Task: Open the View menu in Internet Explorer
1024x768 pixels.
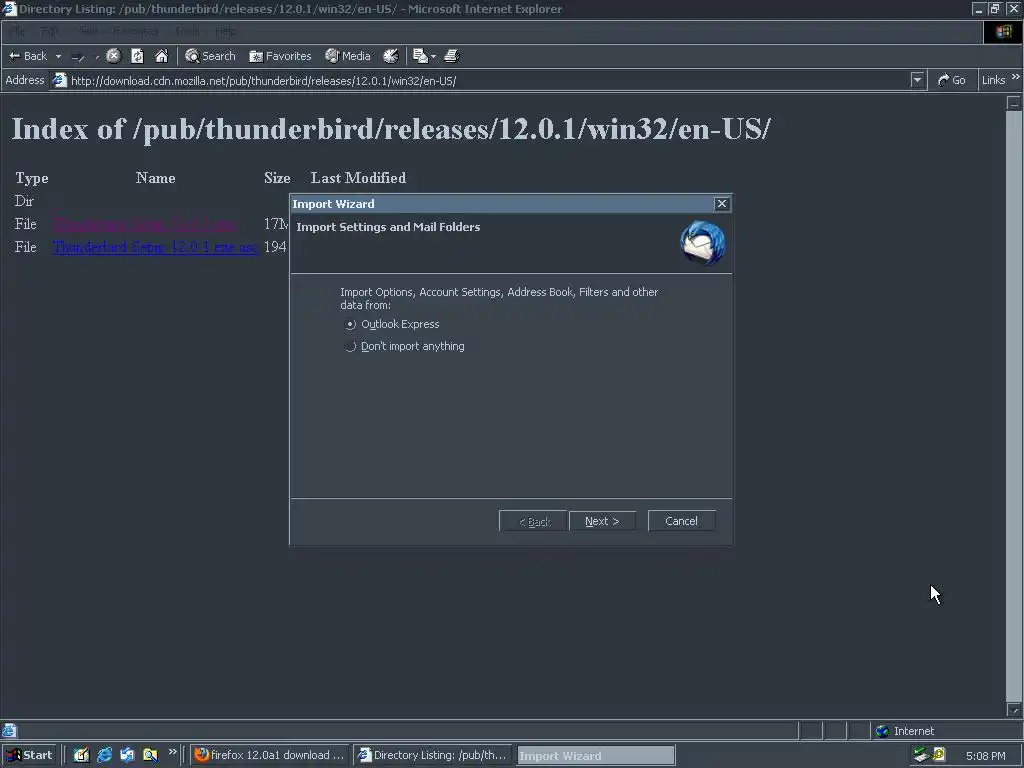Action: (x=88, y=31)
